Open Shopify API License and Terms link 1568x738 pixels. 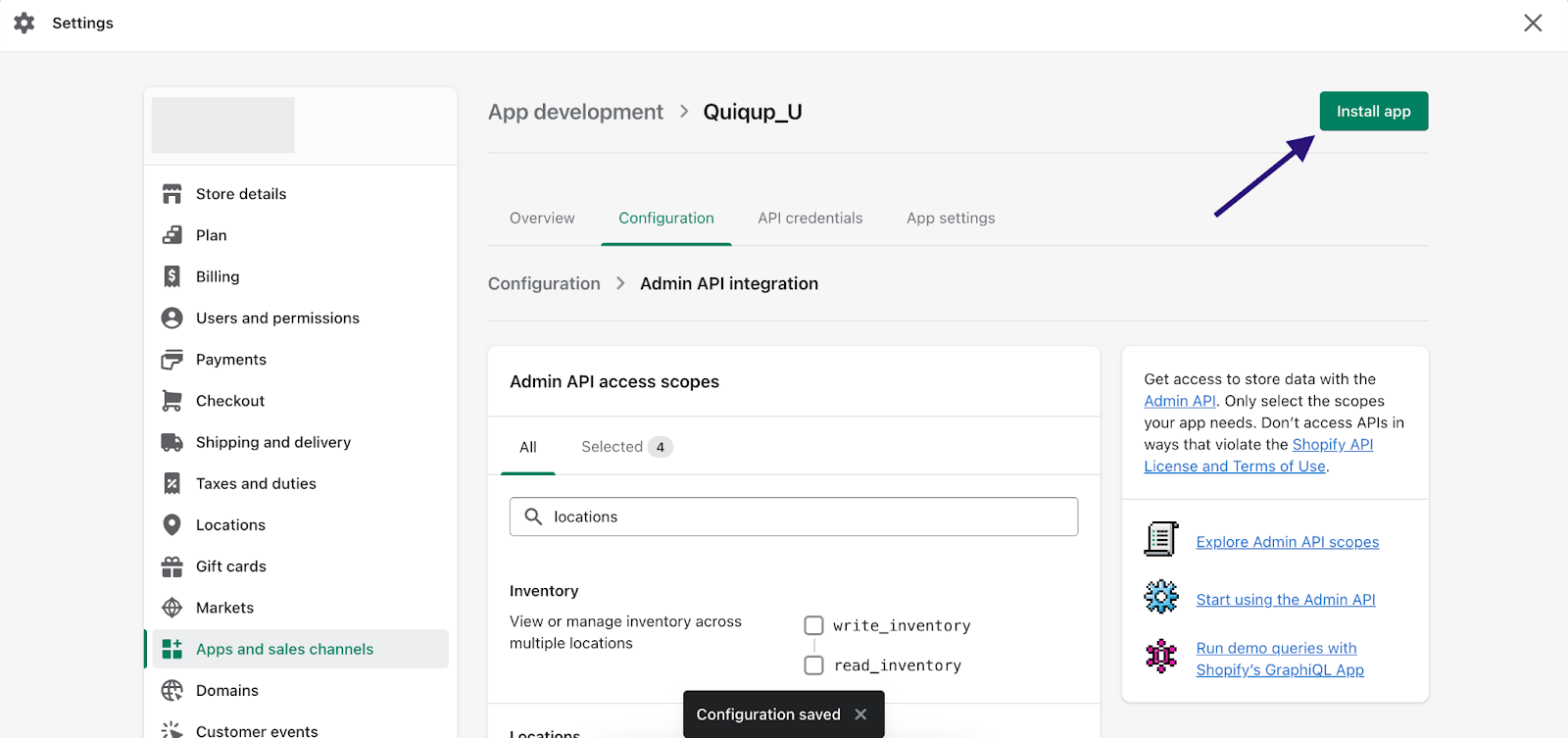click(x=1258, y=456)
